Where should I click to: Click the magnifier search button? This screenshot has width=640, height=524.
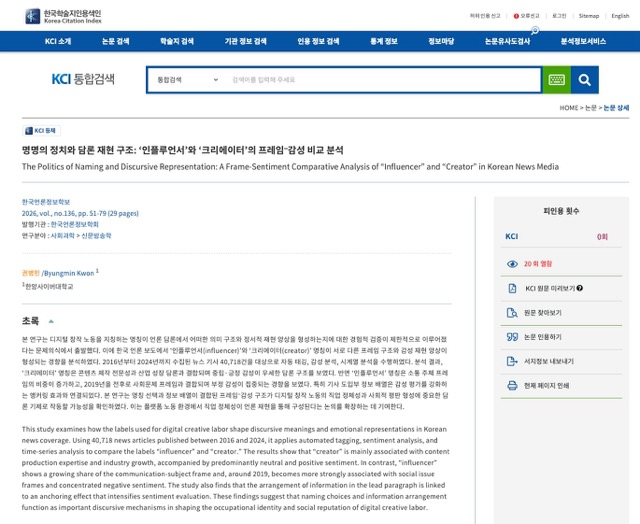pos(584,80)
